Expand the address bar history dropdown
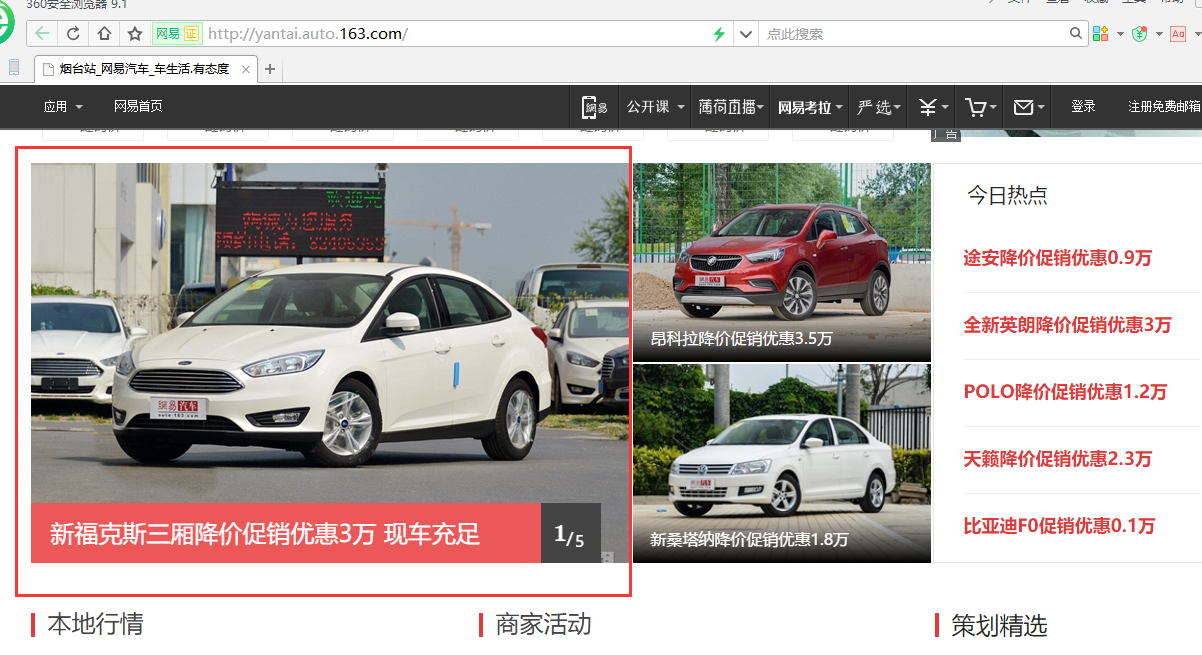1202x655 pixels. pyautogui.click(x=745, y=34)
